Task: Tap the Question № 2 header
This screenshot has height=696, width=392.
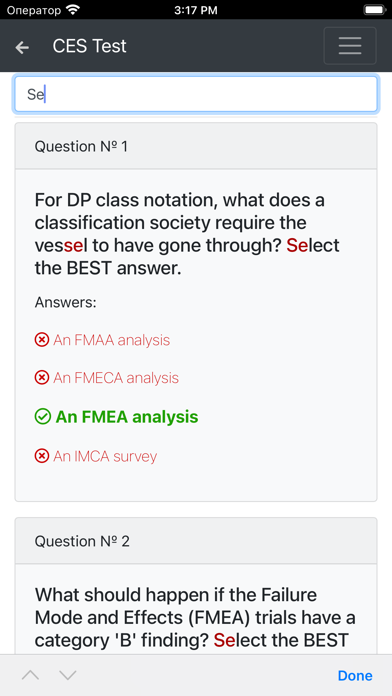Action: (x=196, y=541)
